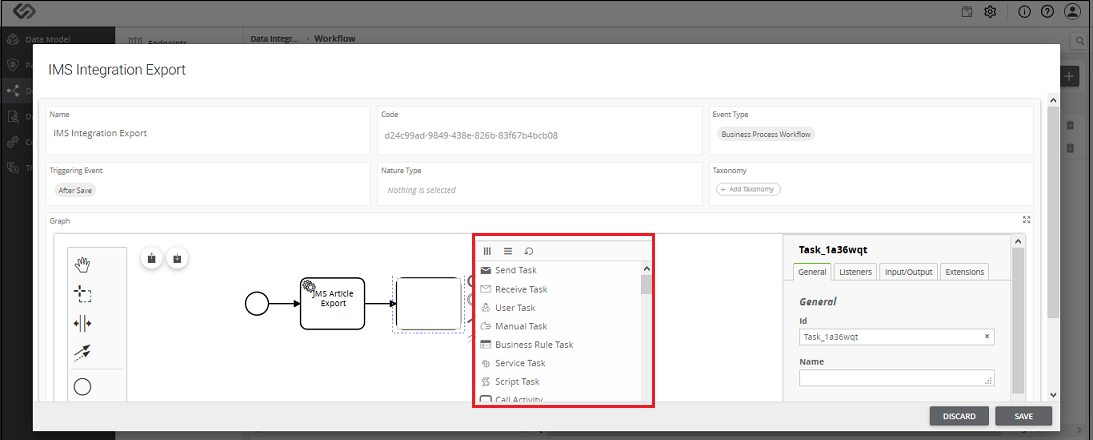
Task: Open the settings gear in top bar
Action: pyautogui.click(x=989, y=11)
